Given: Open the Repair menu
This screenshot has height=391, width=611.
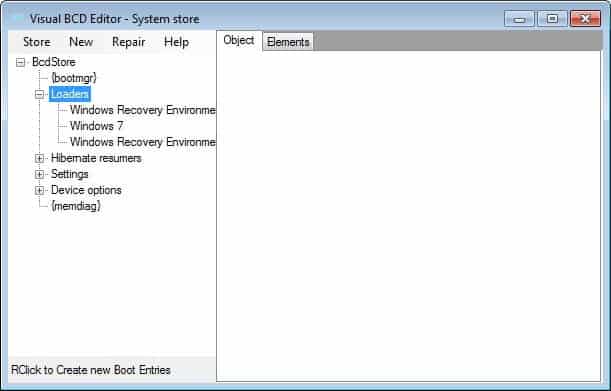Looking at the screenshot, I should pyautogui.click(x=129, y=42).
